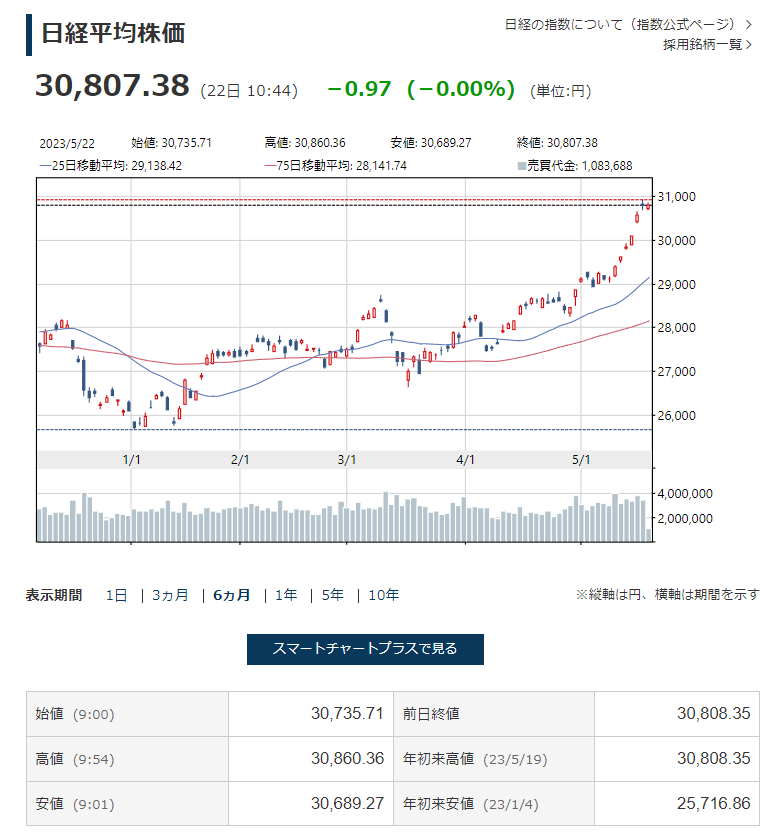Click the 売買代金 legend entry
Viewport: 765px width, 833px height.
pyautogui.click(x=575, y=166)
